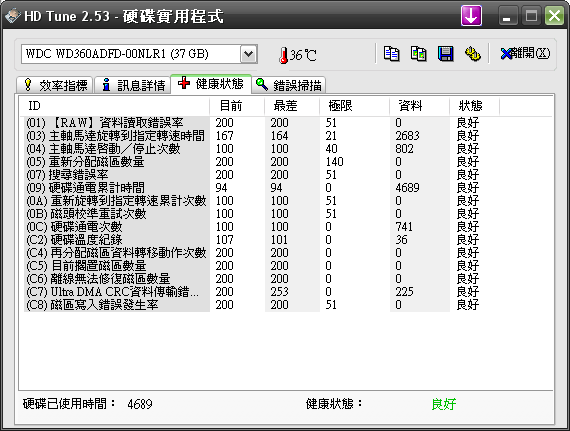Click worst value 253 in row (C7)
The height and width of the screenshot is (431, 570).
pyautogui.click(x=280, y=292)
